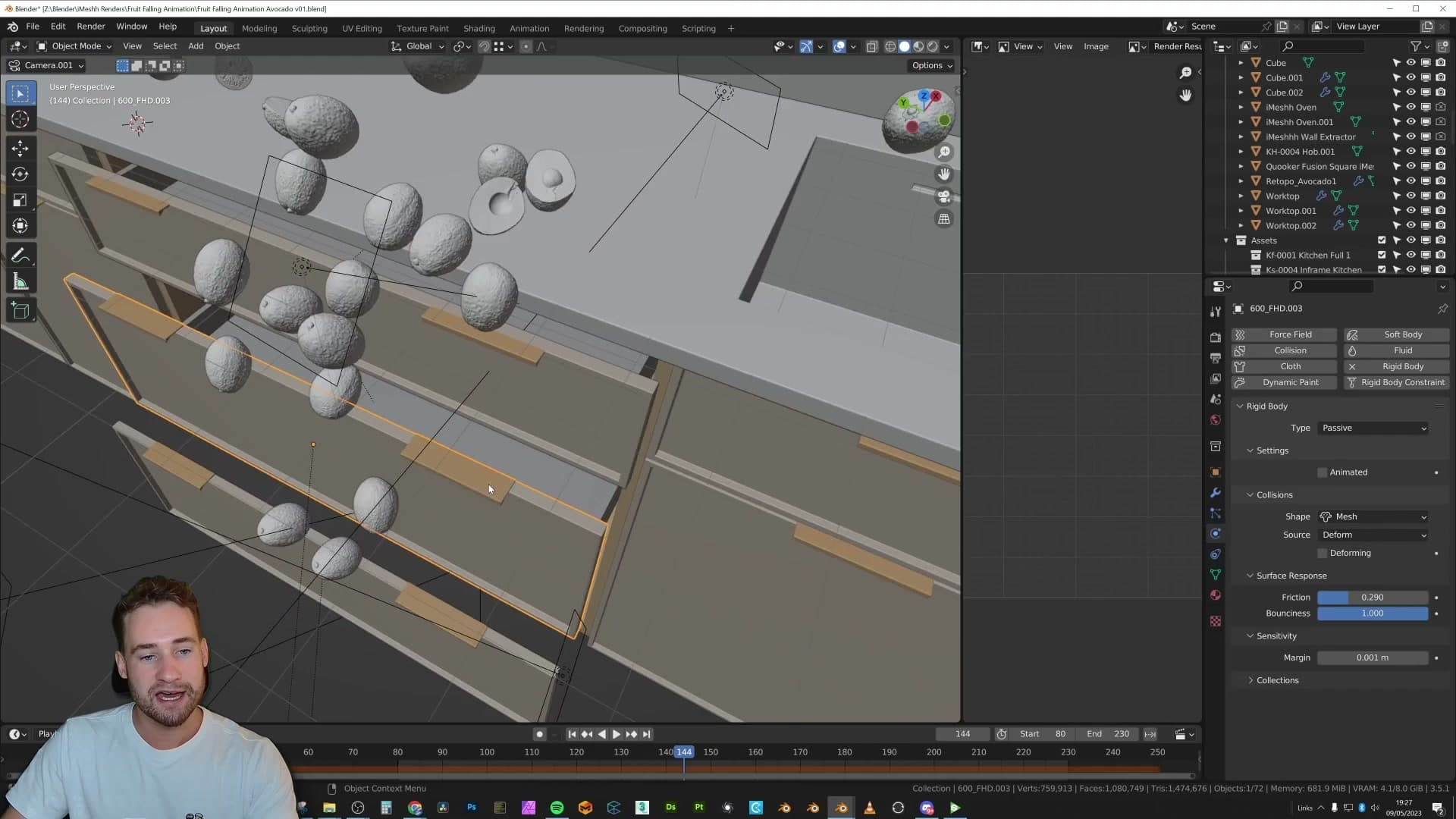
Task: Open the viewport Add menu
Action: 196,46
